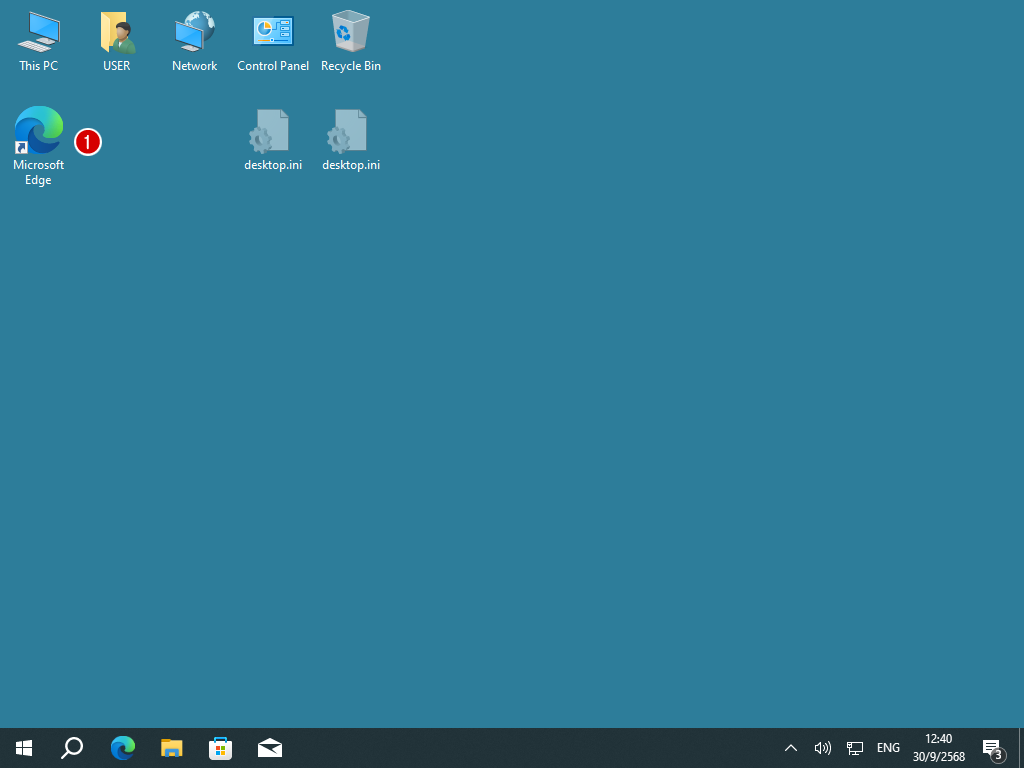Open Microsoft Store from the taskbar

point(220,748)
